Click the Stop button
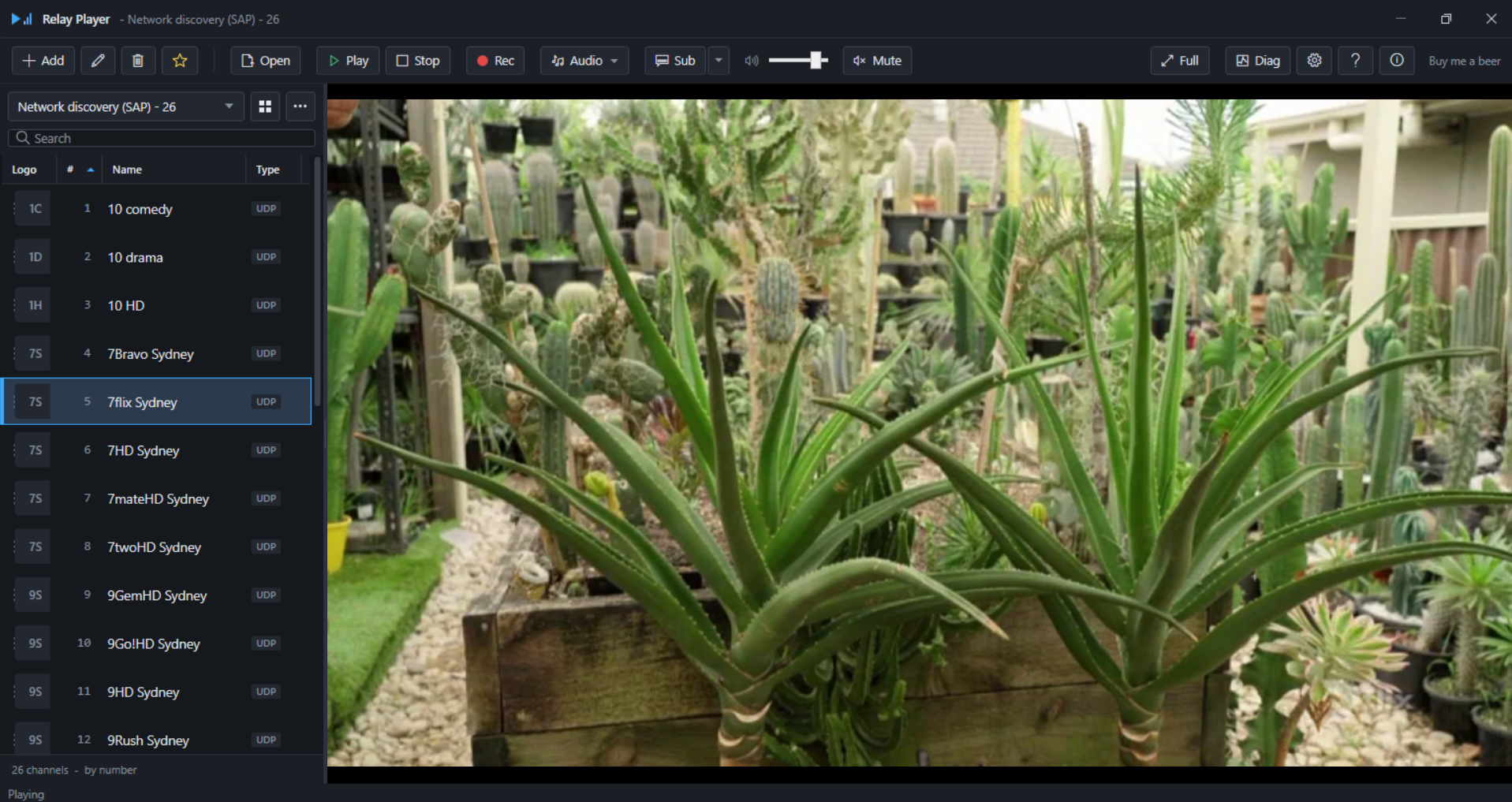 click(x=418, y=61)
